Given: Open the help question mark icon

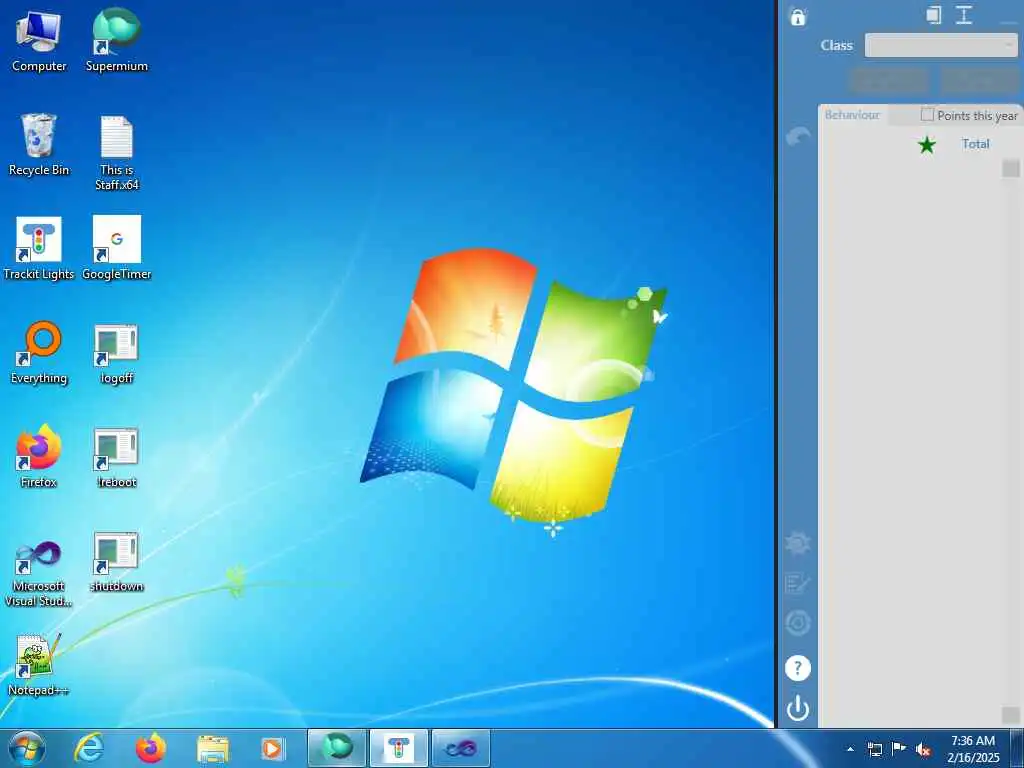Looking at the screenshot, I should click(798, 668).
